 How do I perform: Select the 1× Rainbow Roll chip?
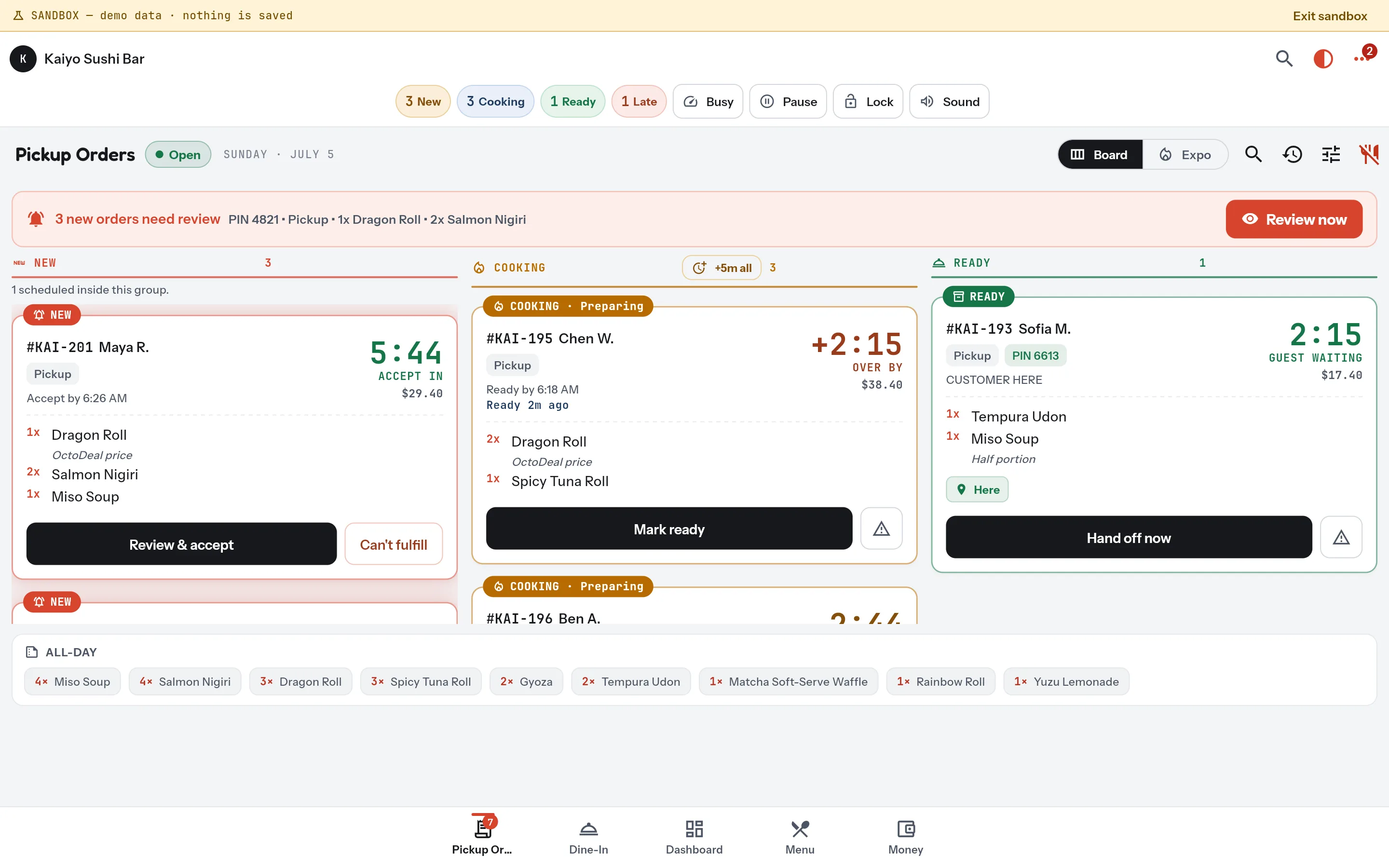[x=941, y=681]
